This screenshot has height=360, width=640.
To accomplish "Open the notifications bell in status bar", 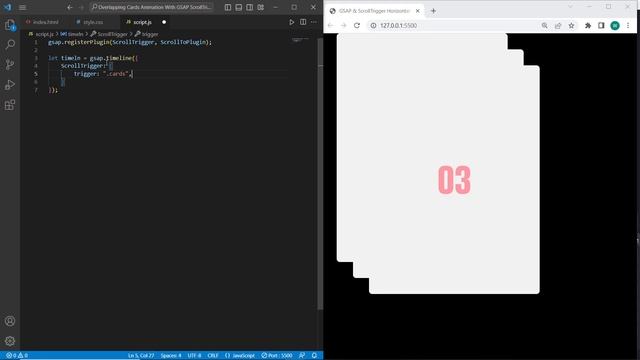I will pyautogui.click(x=314, y=356).
